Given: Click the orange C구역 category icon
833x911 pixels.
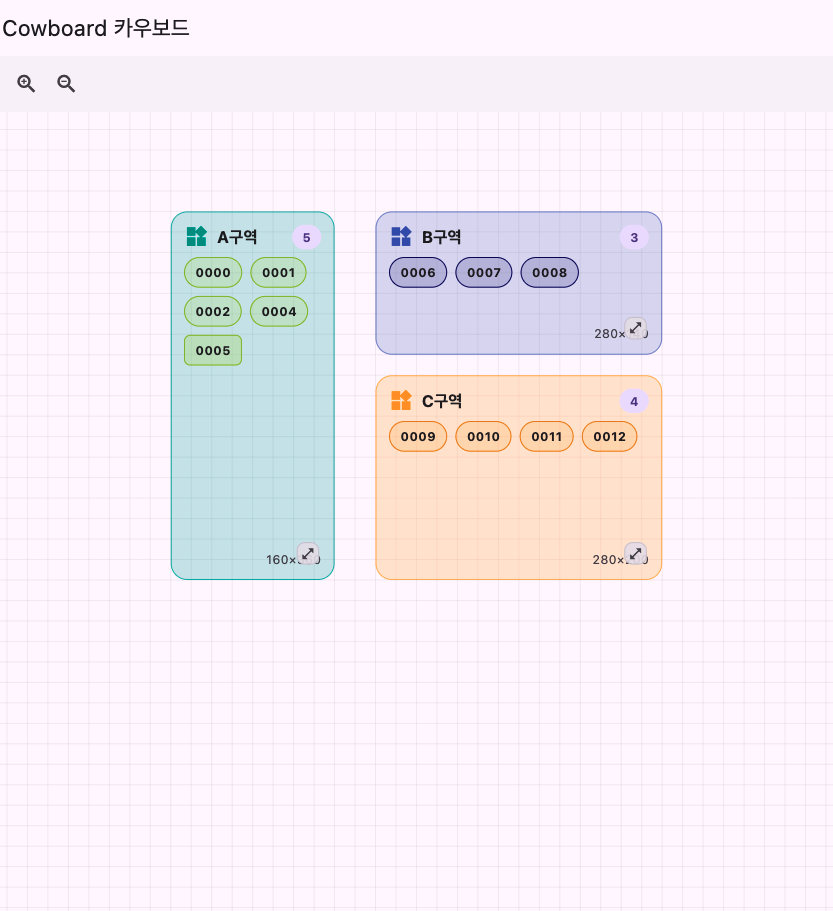Looking at the screenshot, I should click(x=401, y=401).
